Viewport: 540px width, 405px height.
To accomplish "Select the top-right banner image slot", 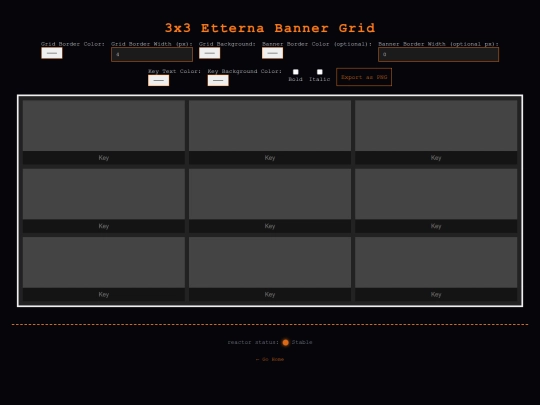I will pos(436,125).
